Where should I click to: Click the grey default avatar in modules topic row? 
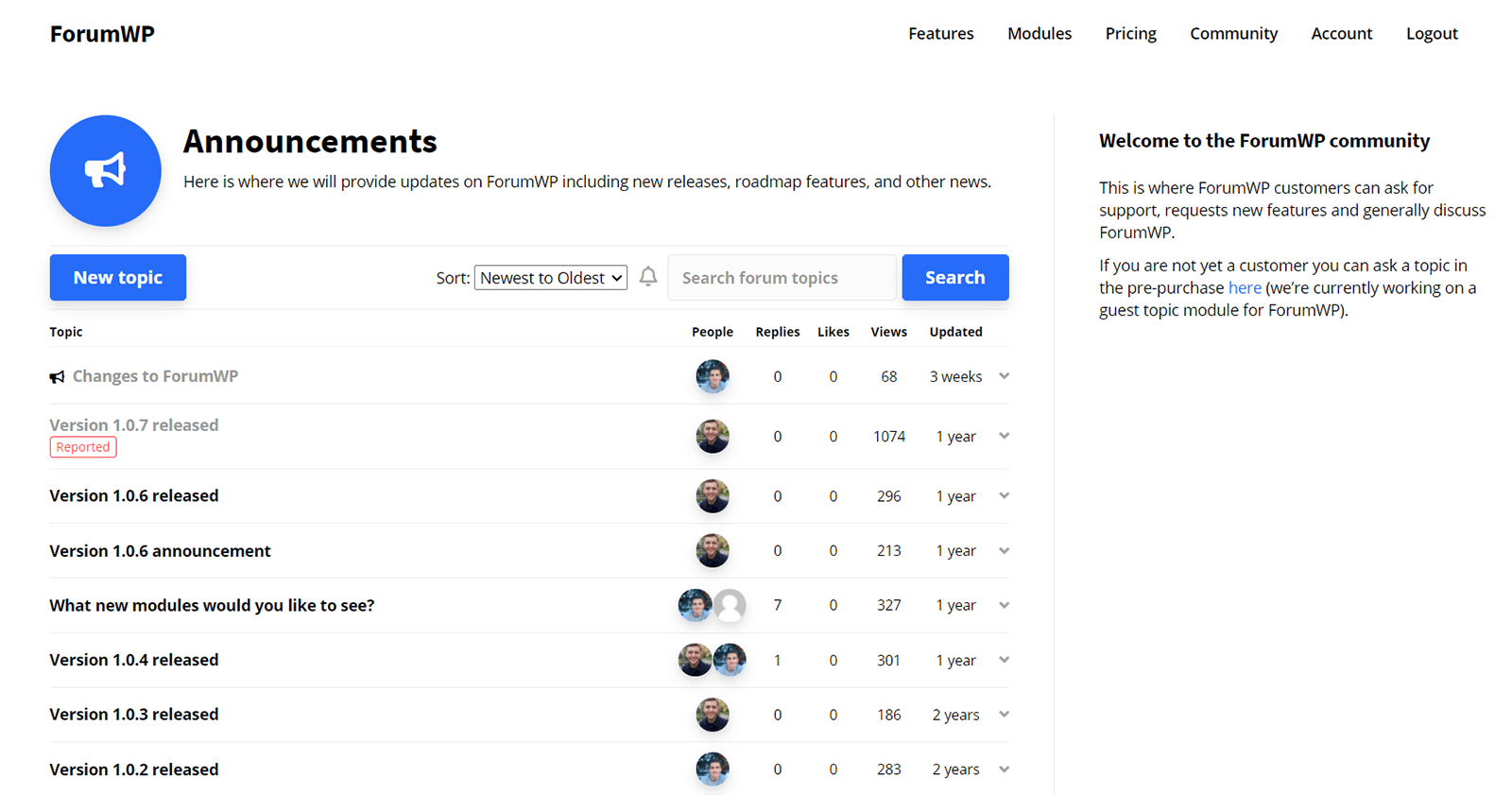click(730, 605)
